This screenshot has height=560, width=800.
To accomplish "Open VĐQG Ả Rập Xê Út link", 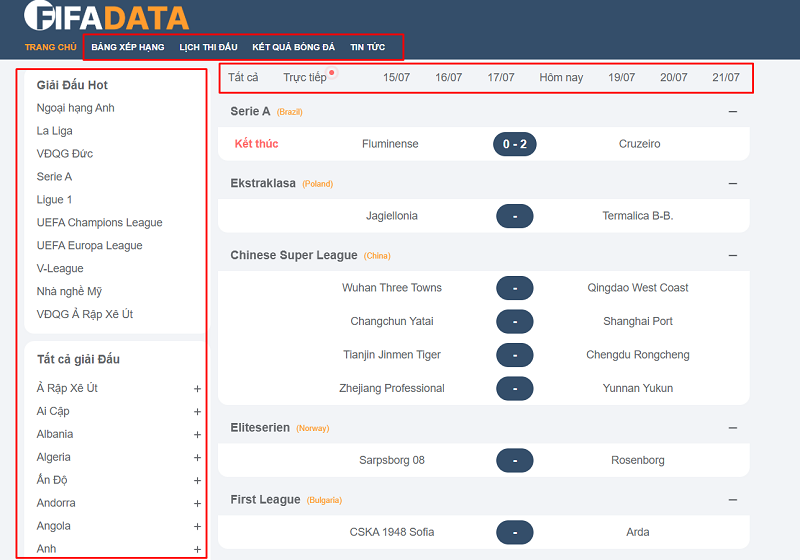I will (x=85, y=314).
